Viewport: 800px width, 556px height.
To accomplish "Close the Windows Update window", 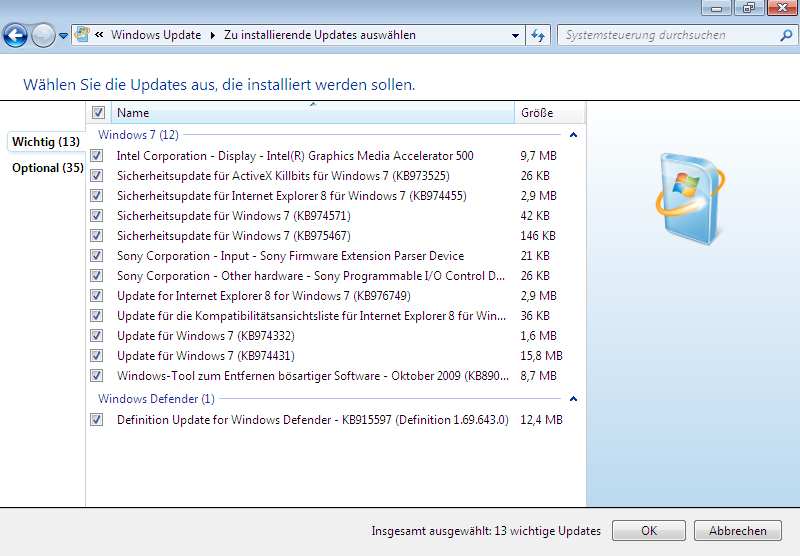I will point(782,8).
